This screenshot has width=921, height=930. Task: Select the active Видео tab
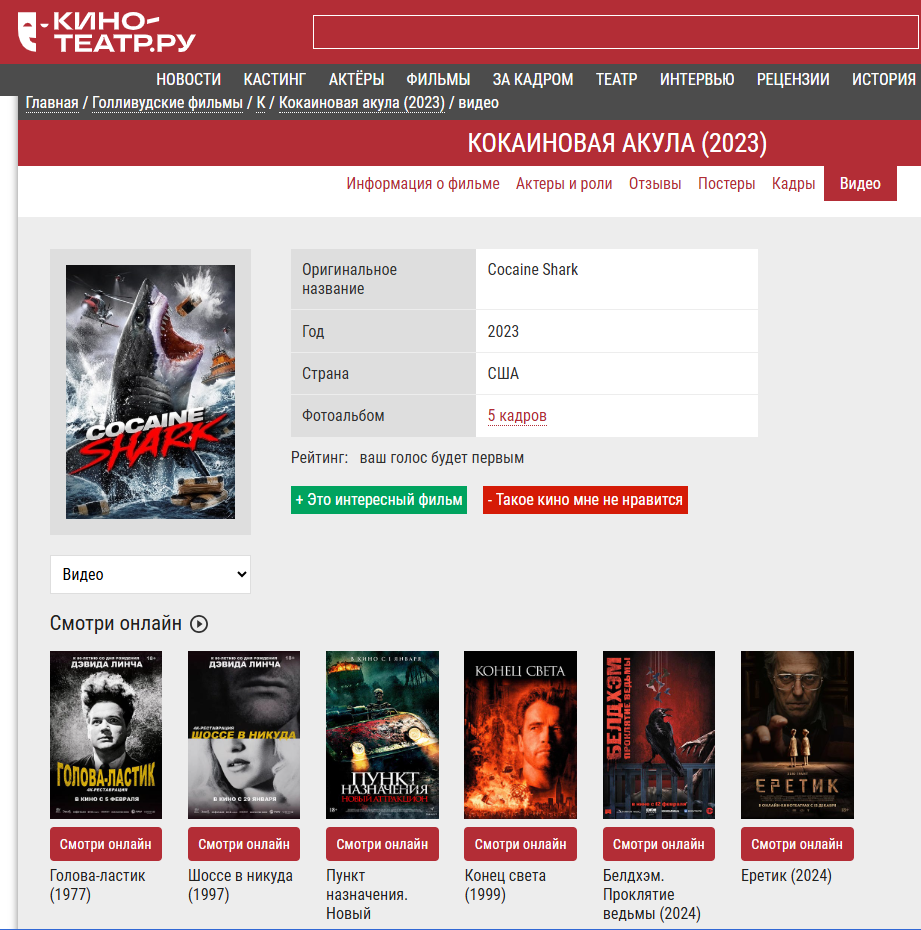(x=860, y=183)
